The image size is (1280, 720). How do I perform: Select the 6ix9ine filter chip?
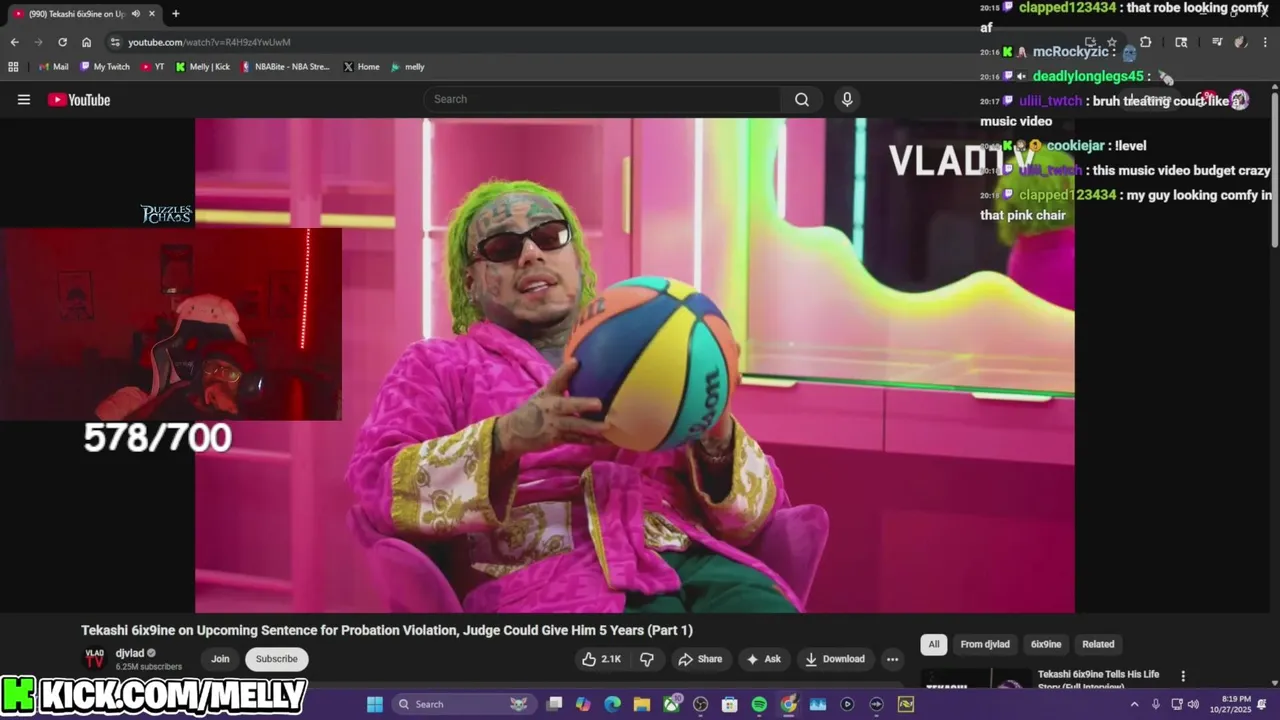tap(1046, 644)
